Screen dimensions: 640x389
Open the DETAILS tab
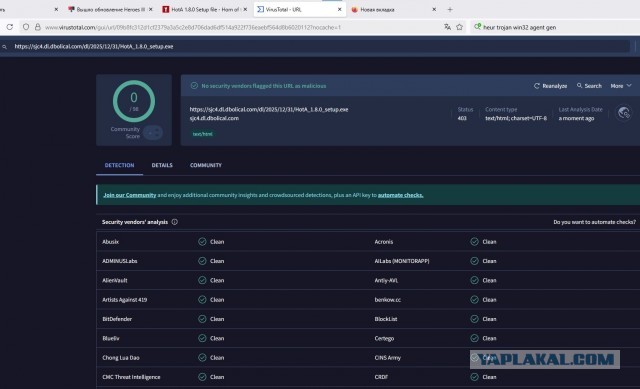pos(162,165)
